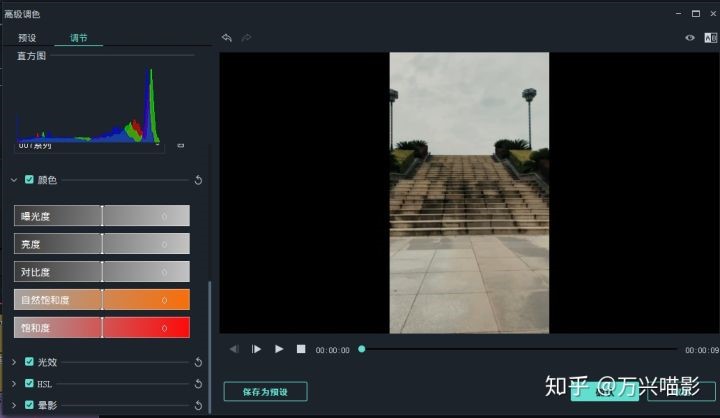Click the left panel scrollbar

click(x=210, y=347)
